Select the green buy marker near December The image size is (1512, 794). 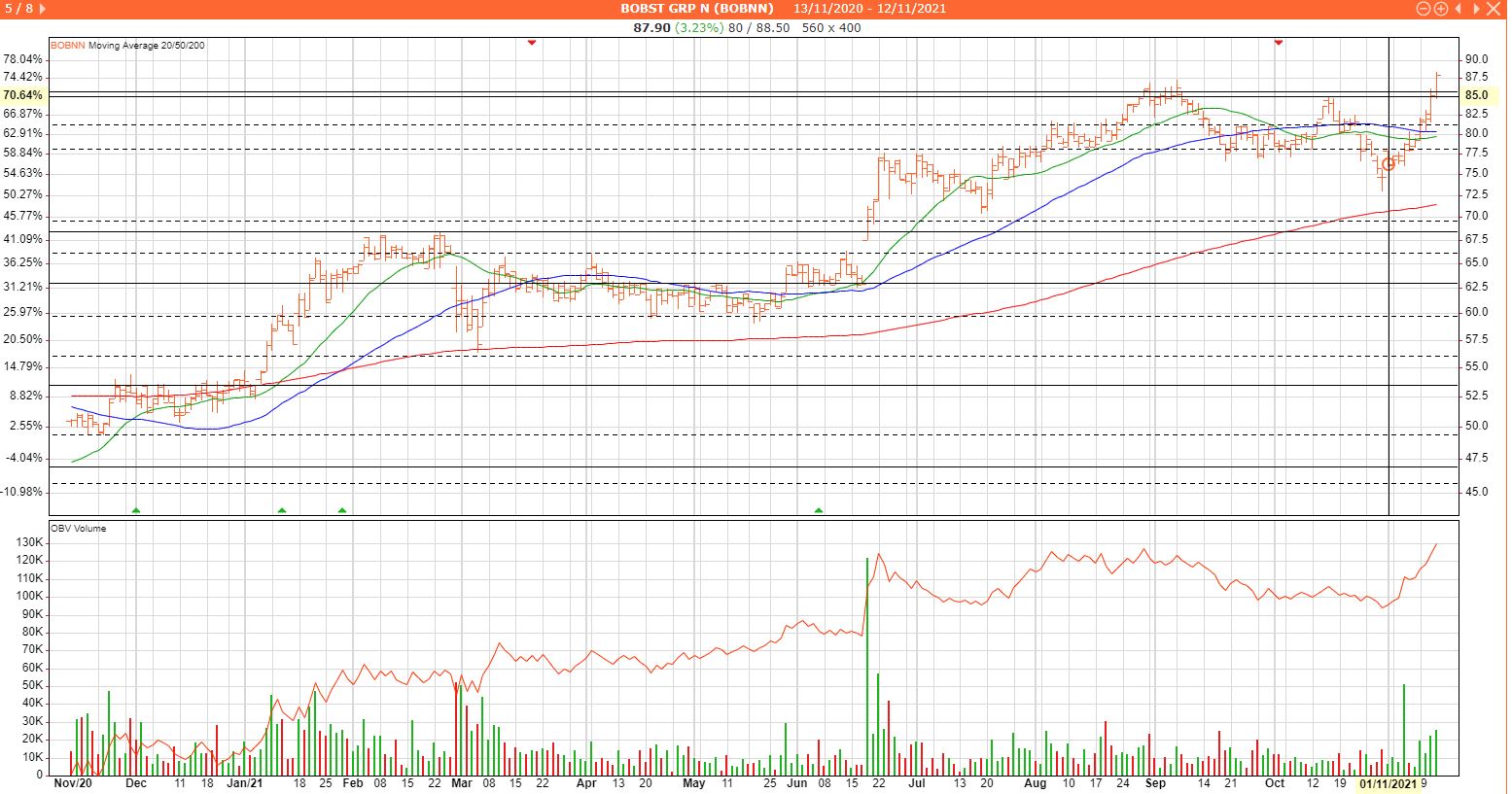click(x=136, y=510)
